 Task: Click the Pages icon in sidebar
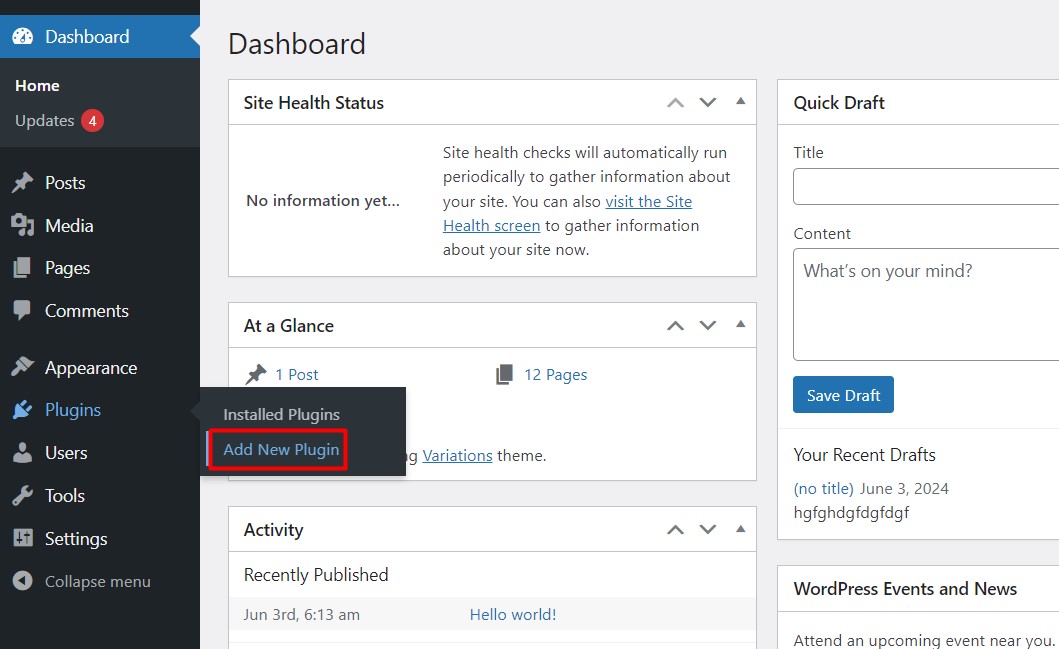click(22, 267)
